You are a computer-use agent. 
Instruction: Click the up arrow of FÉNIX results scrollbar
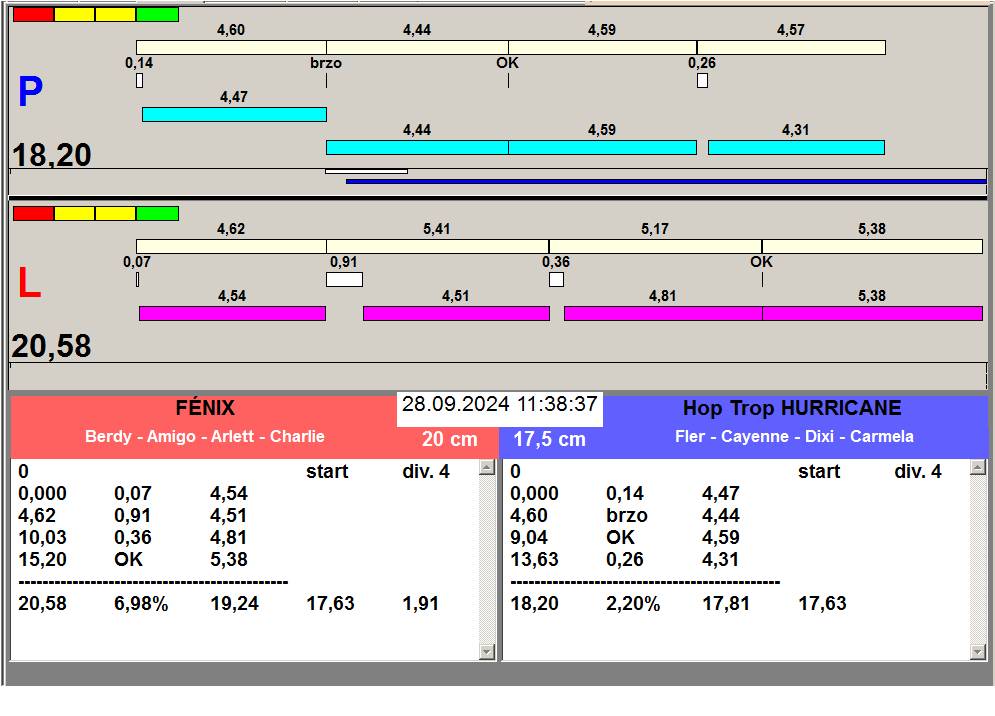click(487, 468)
